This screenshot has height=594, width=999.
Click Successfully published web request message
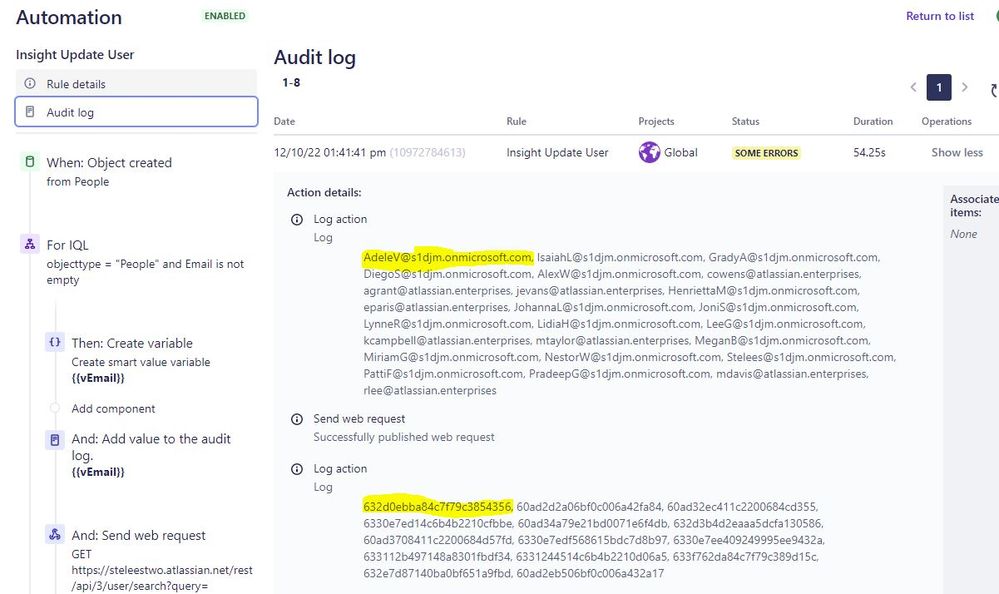404,437
